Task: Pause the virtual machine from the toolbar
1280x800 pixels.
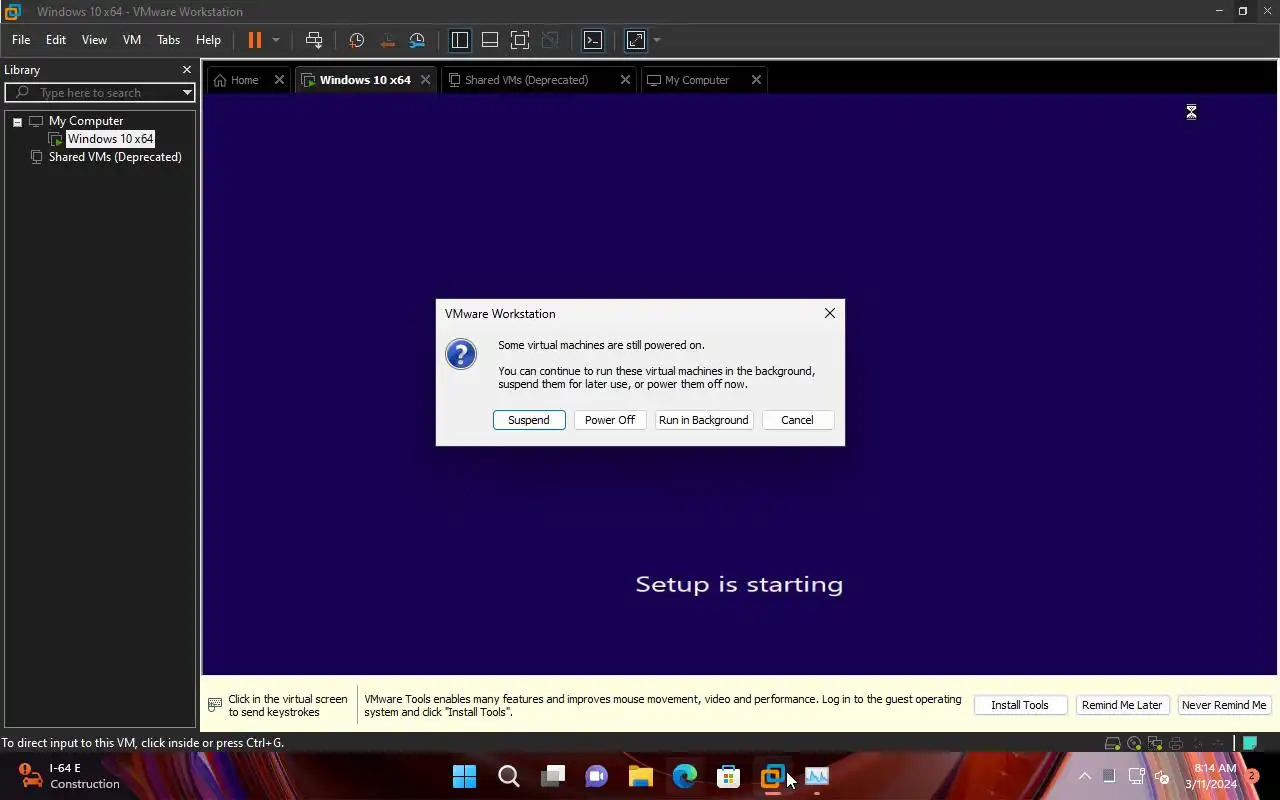Action: click(x=255, y=40)
